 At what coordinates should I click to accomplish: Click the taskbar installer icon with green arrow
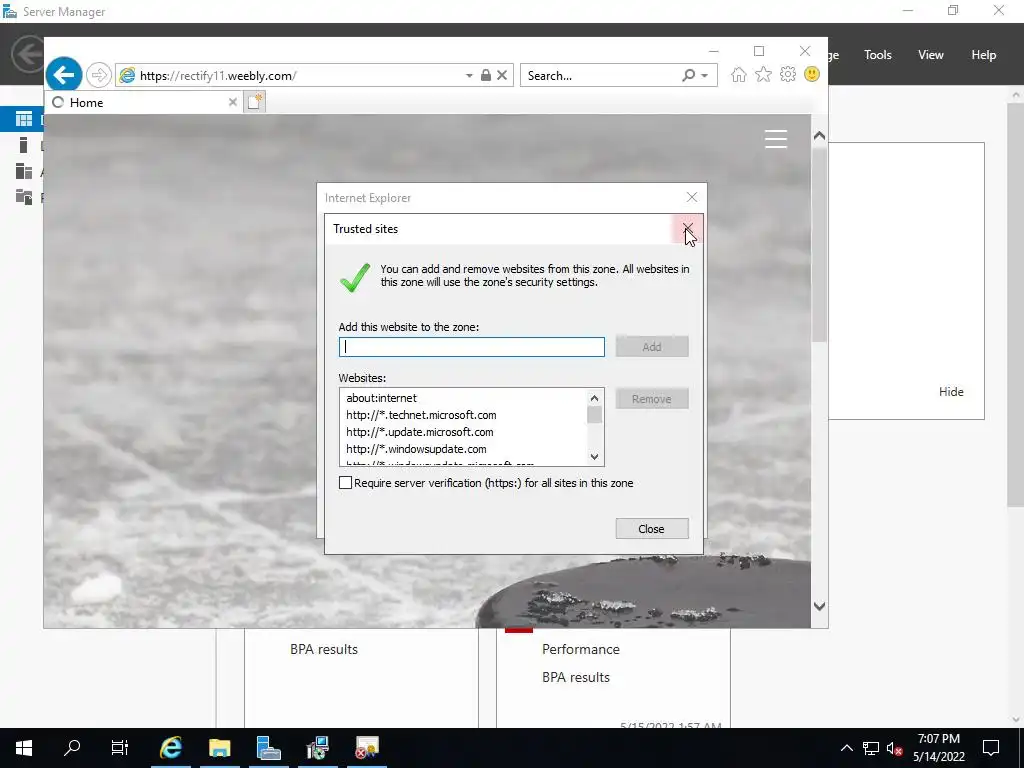point(317,748)
